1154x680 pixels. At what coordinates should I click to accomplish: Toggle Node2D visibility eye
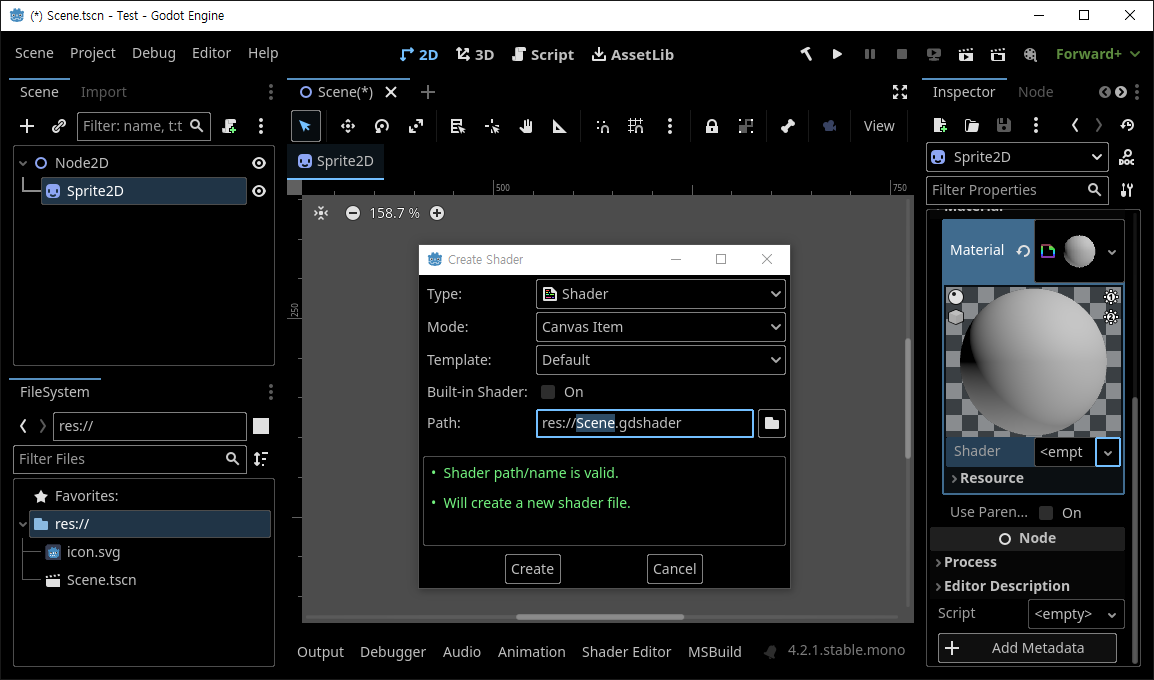tap(259, 163)
